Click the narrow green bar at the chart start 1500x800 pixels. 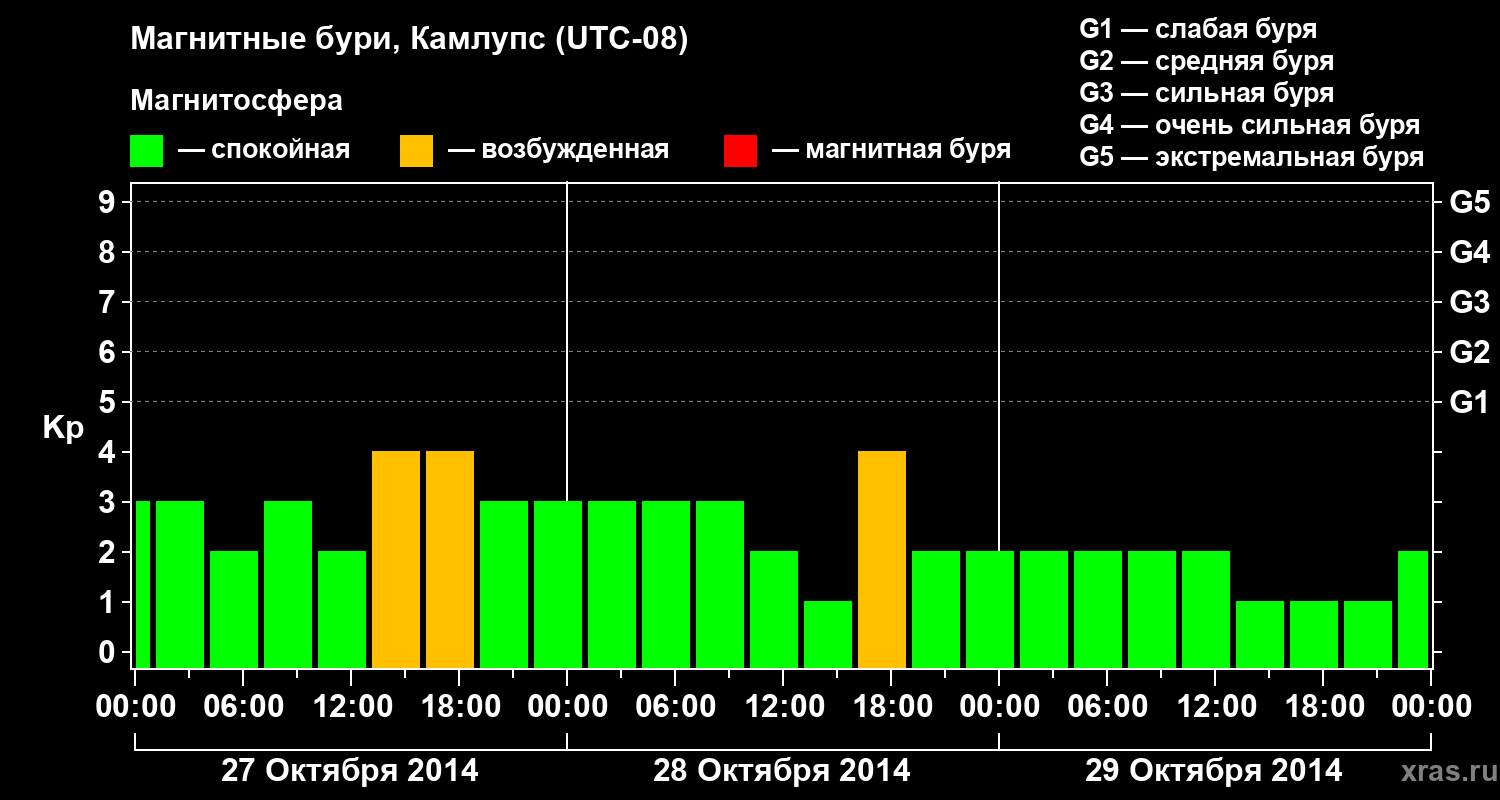[143, 585]
